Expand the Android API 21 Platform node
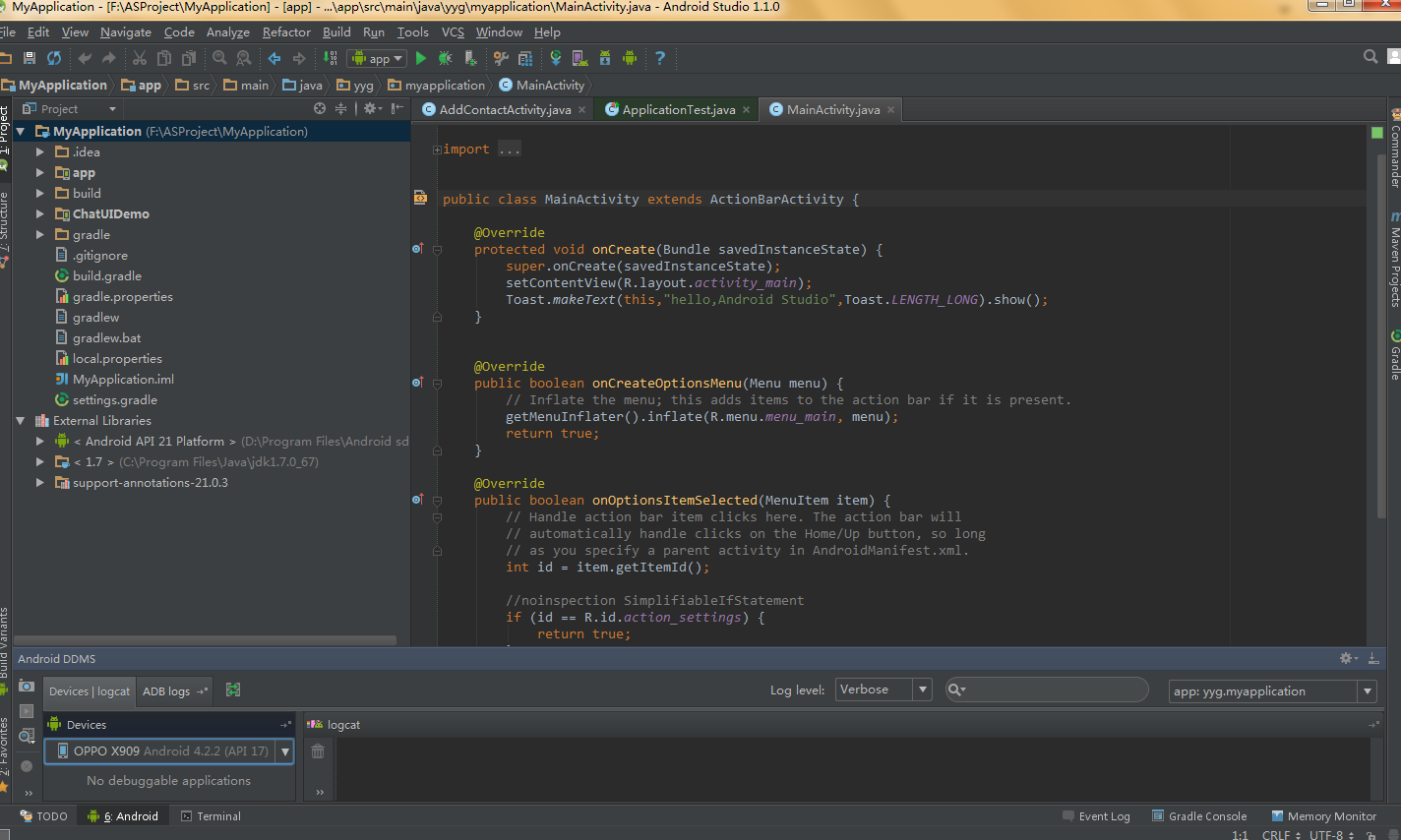Image resolution: width=1401 pixels, height=840 pixels. click(40, 442)
